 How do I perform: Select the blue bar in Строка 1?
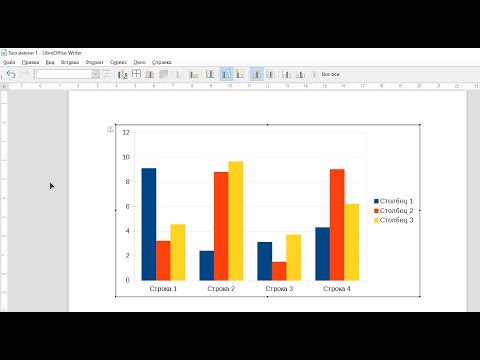click(149, 224)
